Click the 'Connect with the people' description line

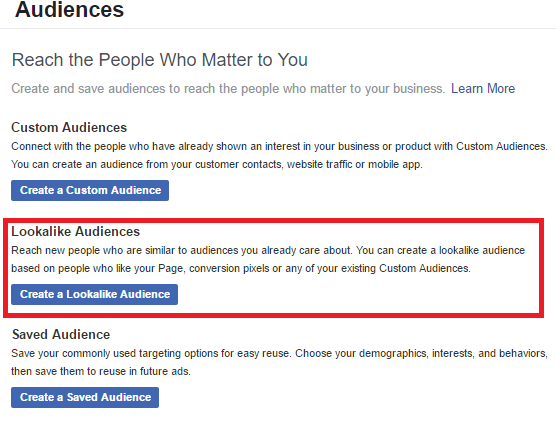click(279, 146)
